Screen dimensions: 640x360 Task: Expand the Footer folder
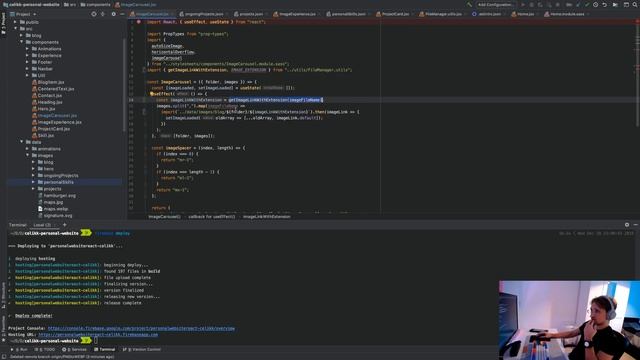point(27,62)
